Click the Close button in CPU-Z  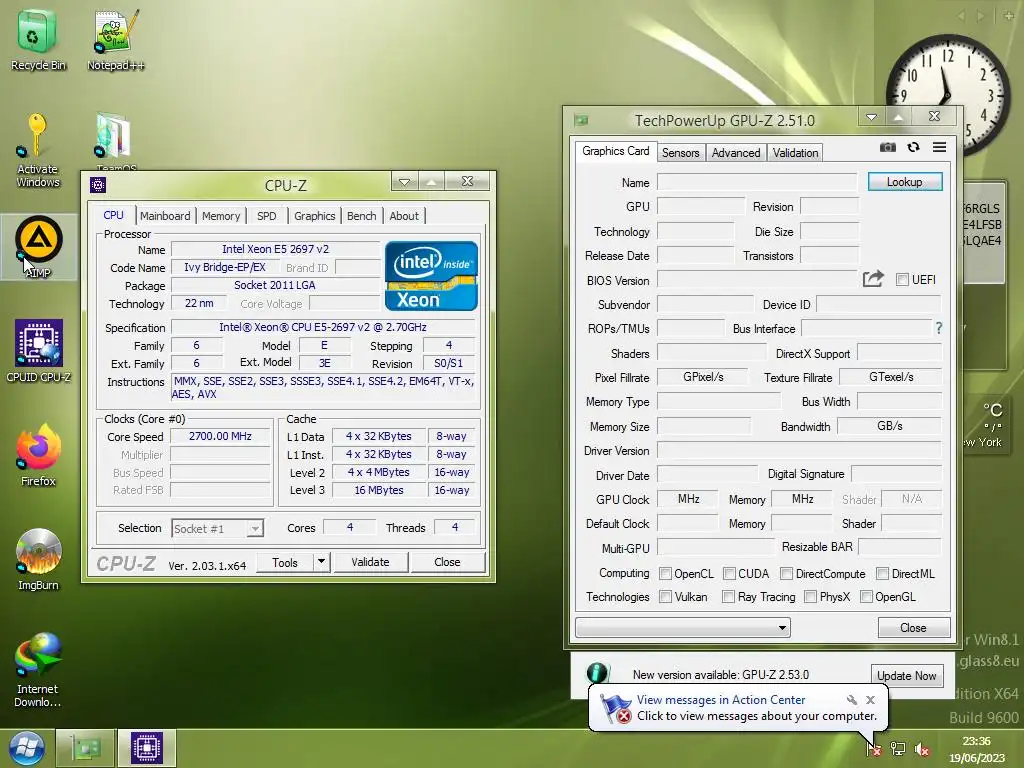447,562
